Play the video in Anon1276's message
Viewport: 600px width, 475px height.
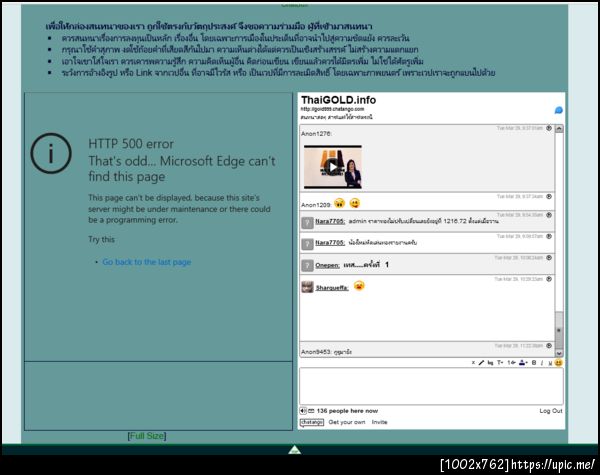click(333, 167)
